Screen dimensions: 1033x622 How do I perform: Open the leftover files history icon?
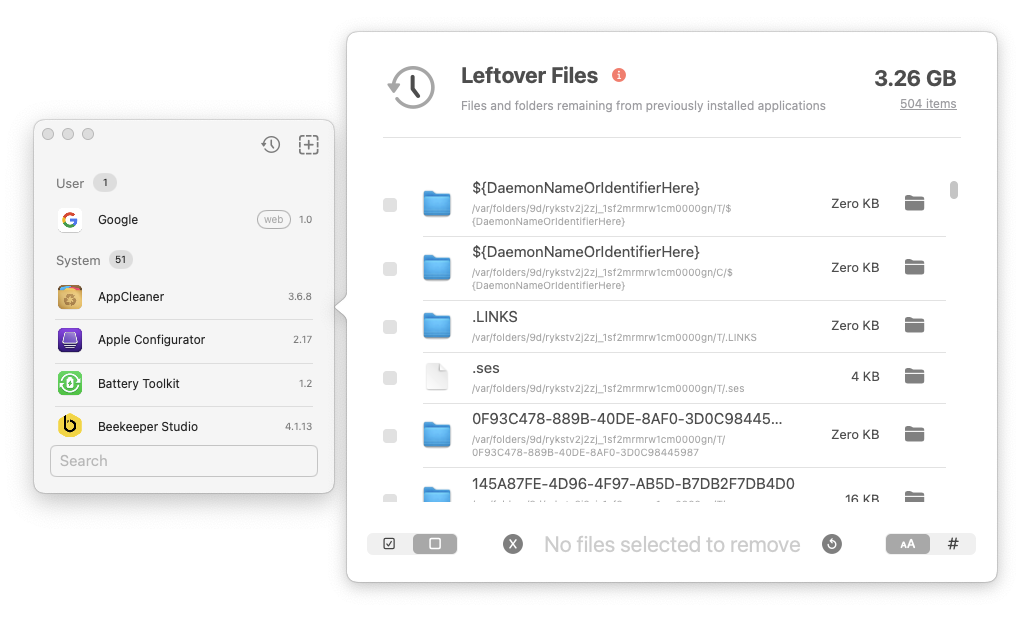[271, 145]
